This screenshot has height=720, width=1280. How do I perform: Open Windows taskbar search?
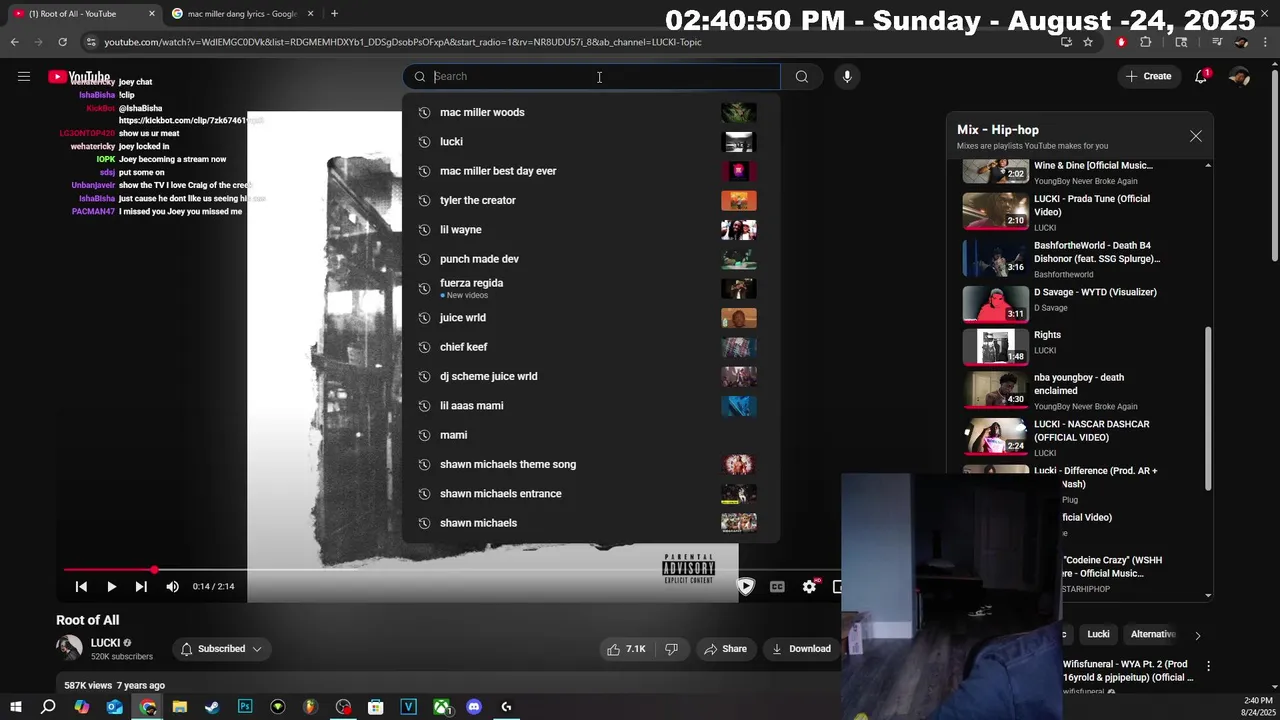pos(48,707)
